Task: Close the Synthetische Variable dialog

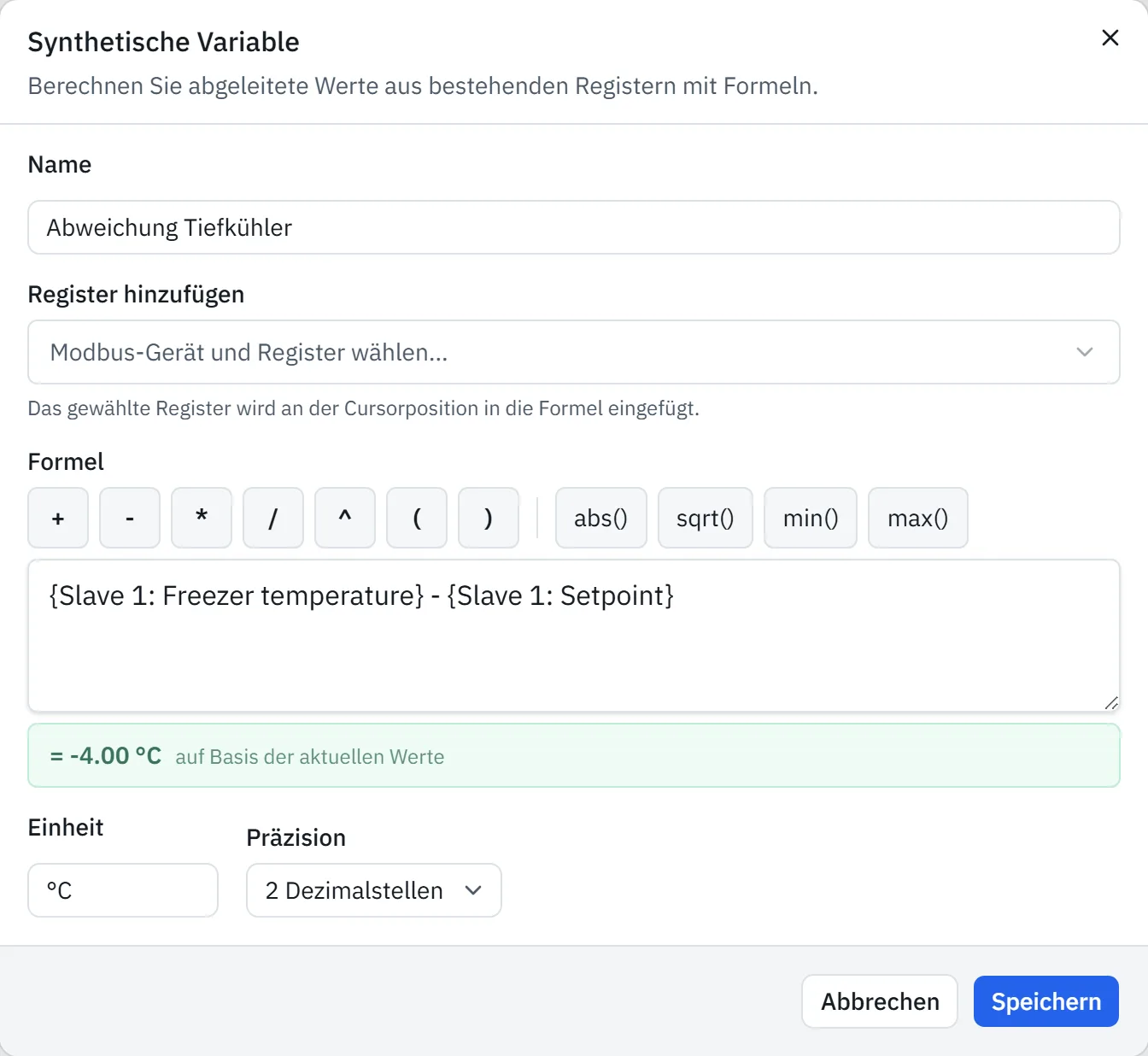Action: click(1110, 38)
